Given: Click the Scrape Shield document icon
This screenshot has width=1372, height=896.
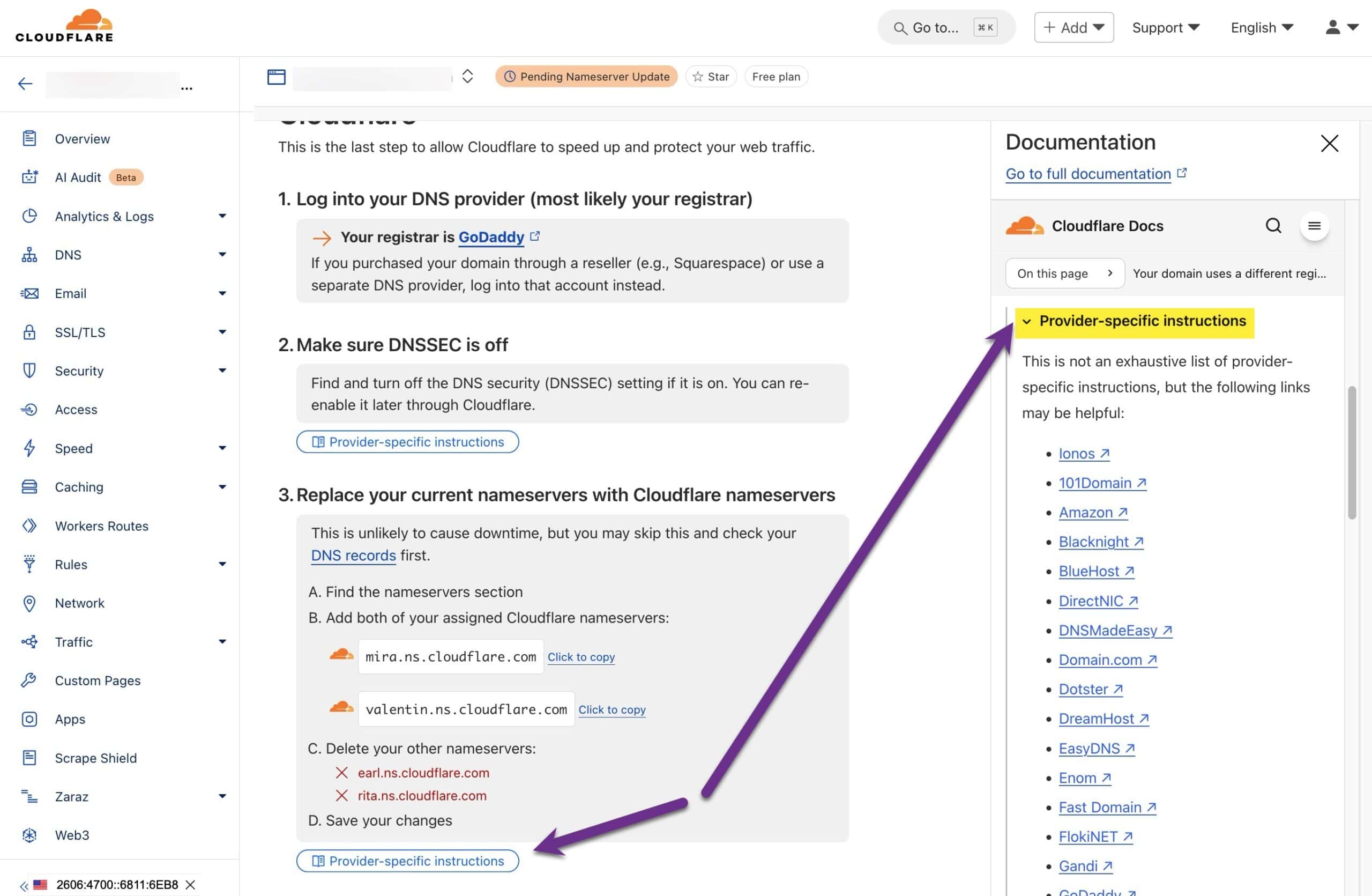Looking at the screenshot, I should point(29,758).
